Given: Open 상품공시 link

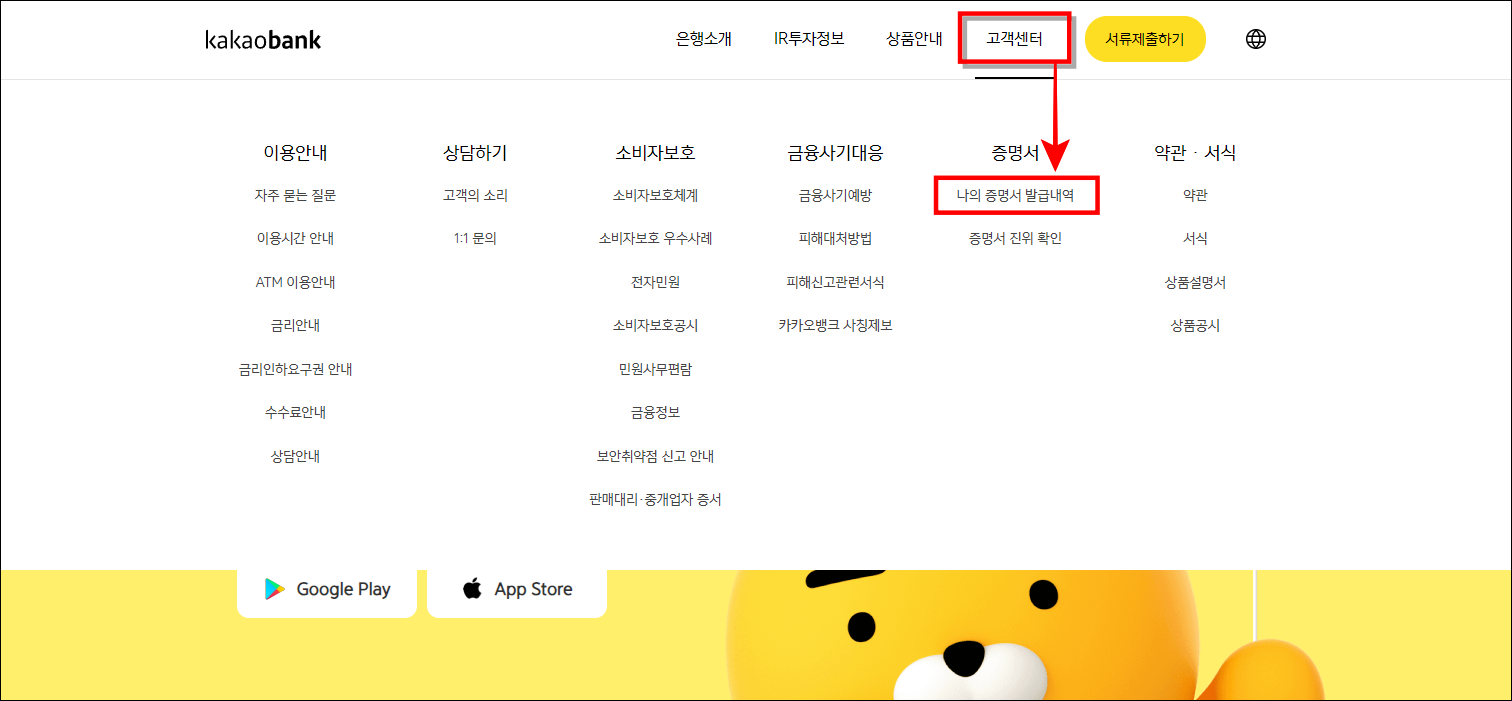Looking at the screenshot, I should click(x=1195, y=325).
